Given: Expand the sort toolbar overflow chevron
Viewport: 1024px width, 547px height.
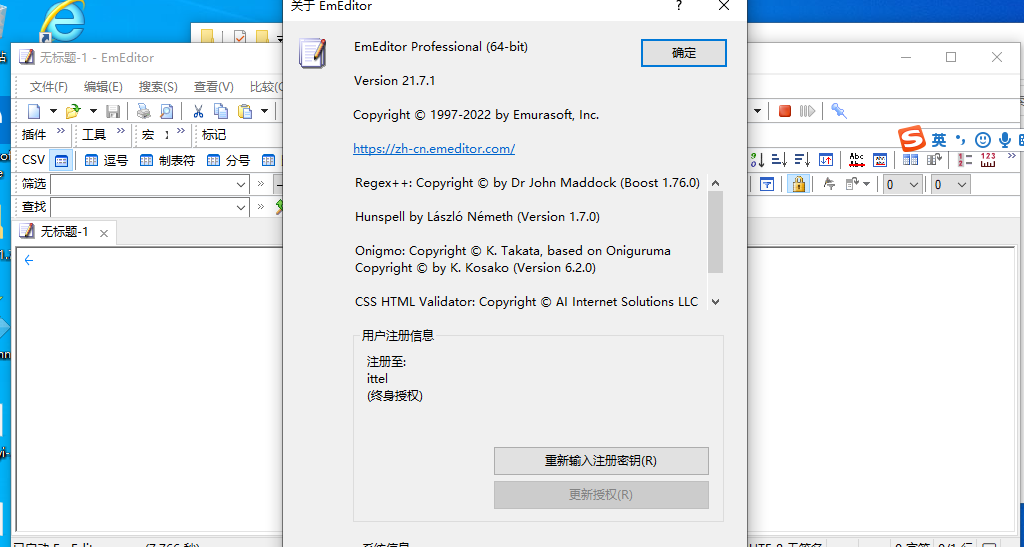Looking at the screenshot, I should tap(1012, 157).
